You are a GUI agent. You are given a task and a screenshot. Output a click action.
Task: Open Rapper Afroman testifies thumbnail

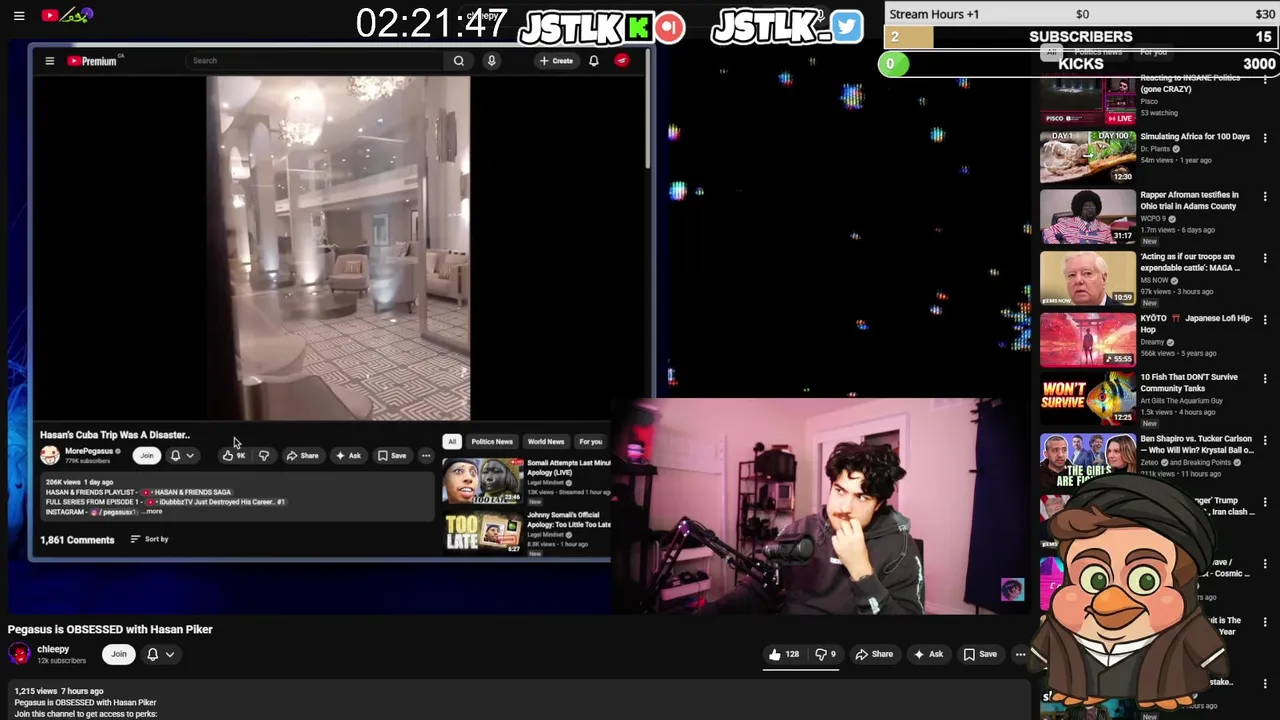(1087, 217)
